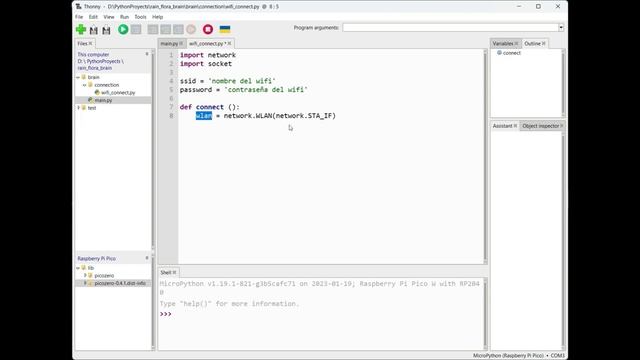640x360 pixels.
Task: Click the rain_flora_brain path segment
Action: click(94, 68)
